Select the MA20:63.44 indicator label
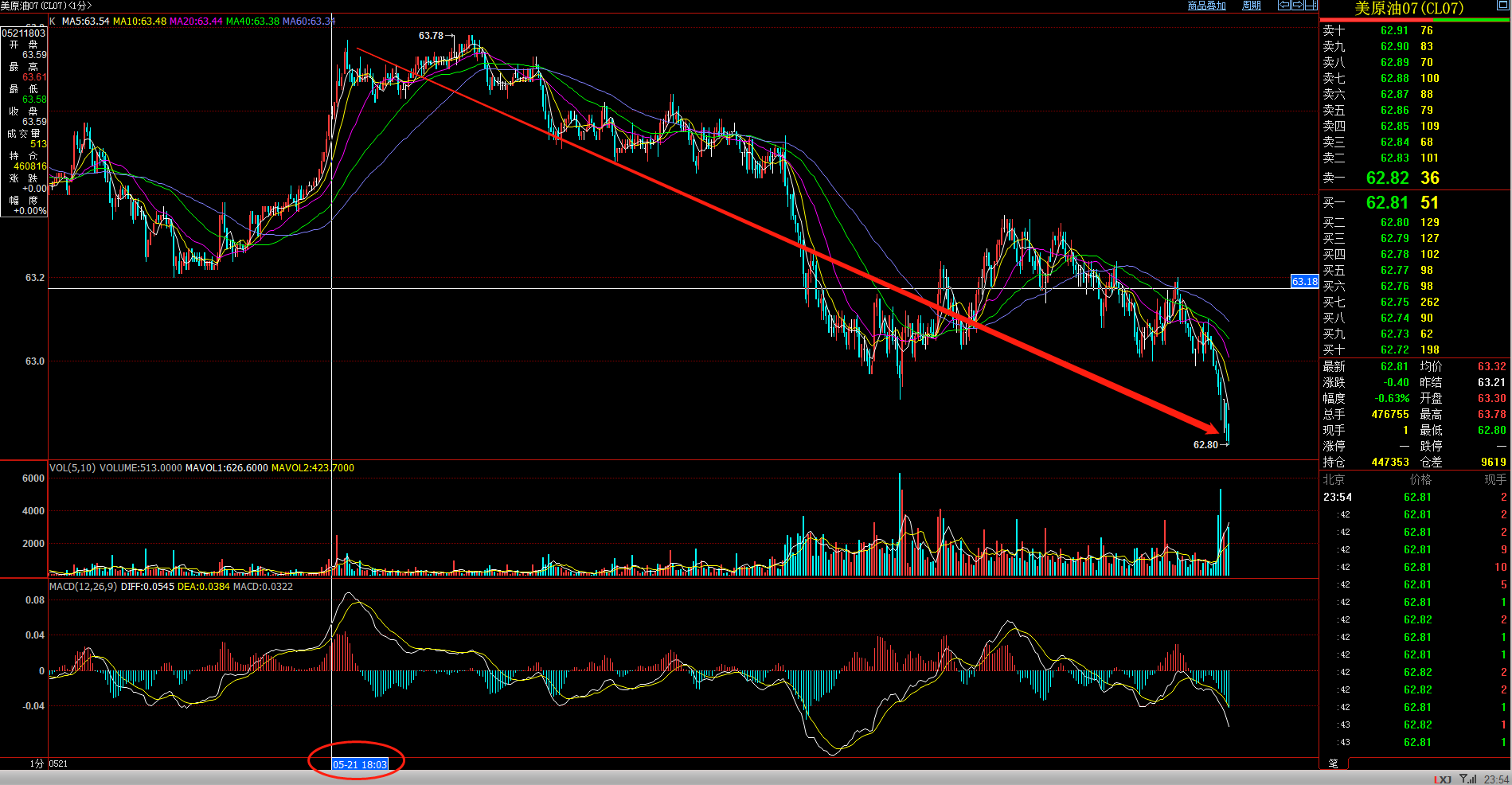This screenshot has width=1512, height=785. click(196, 21)
